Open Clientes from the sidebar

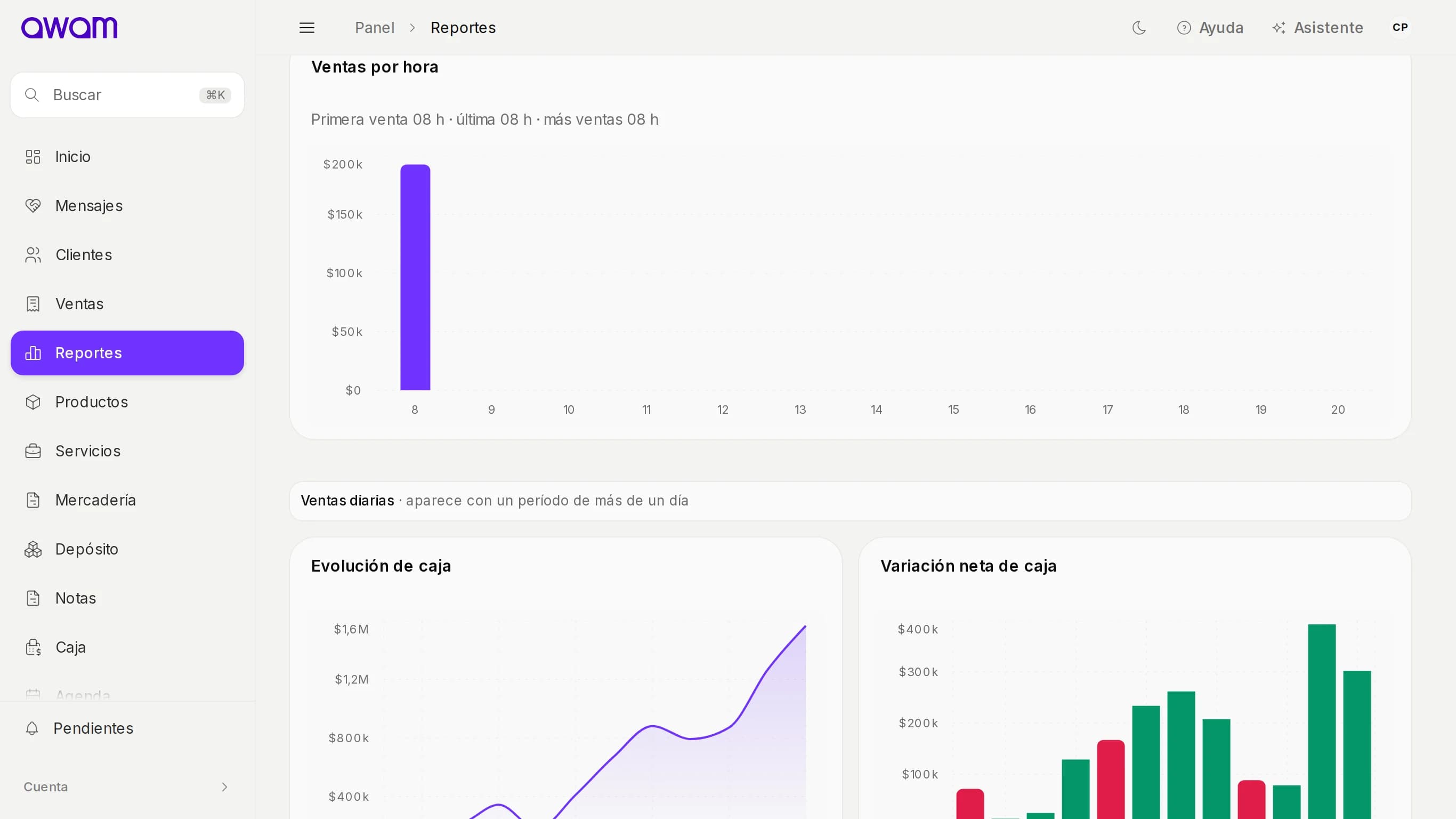point(127,255)
